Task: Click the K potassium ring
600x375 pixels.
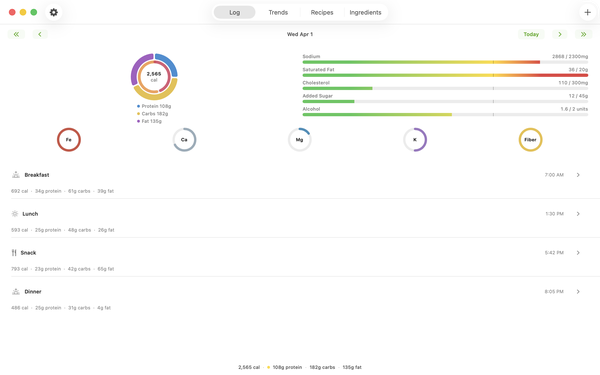Action: tap(415, 140)
